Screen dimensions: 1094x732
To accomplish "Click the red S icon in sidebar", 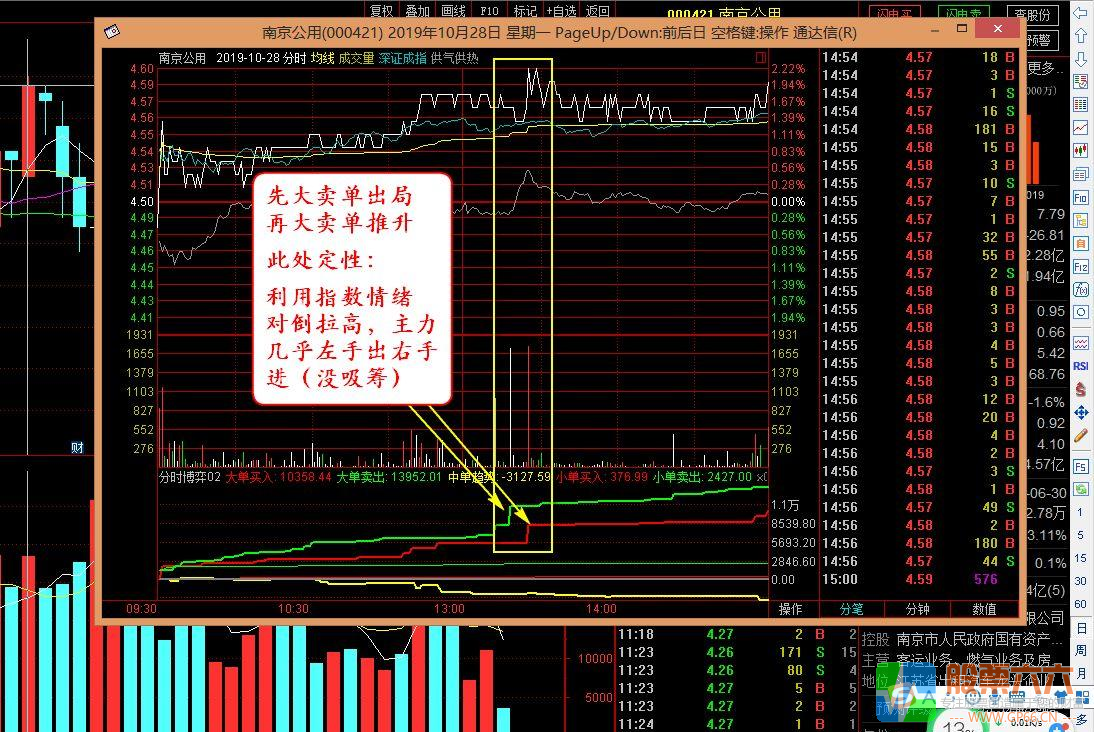I will click(1081, 389).
